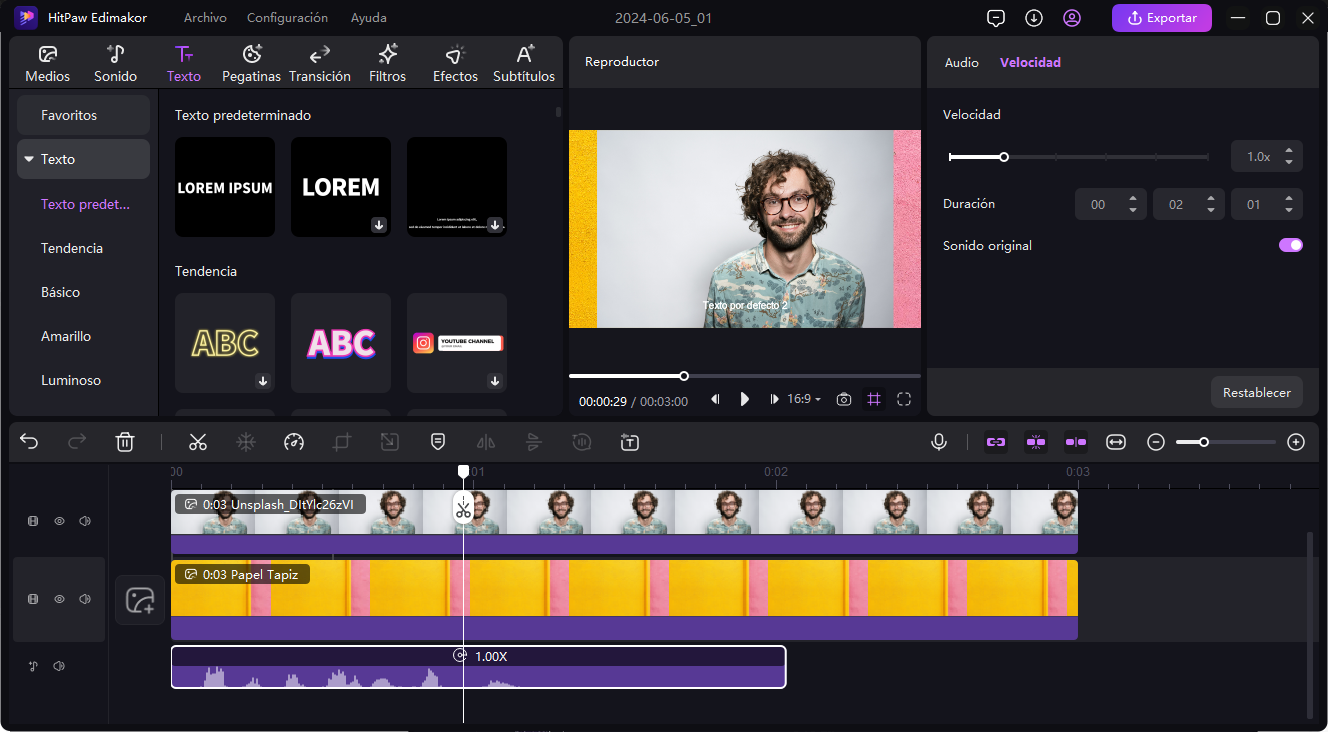Open the Transición panel

319,62
